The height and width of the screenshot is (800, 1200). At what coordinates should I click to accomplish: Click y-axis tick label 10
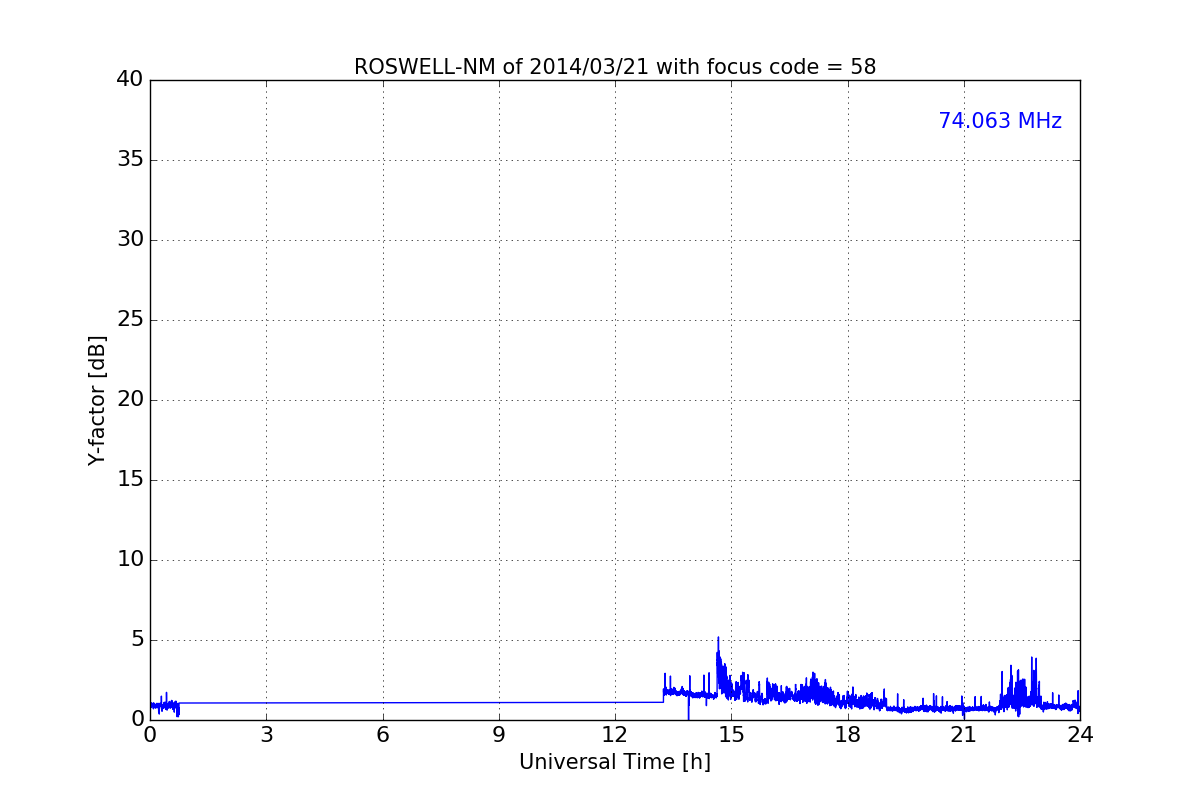click(x=130, y=560)
